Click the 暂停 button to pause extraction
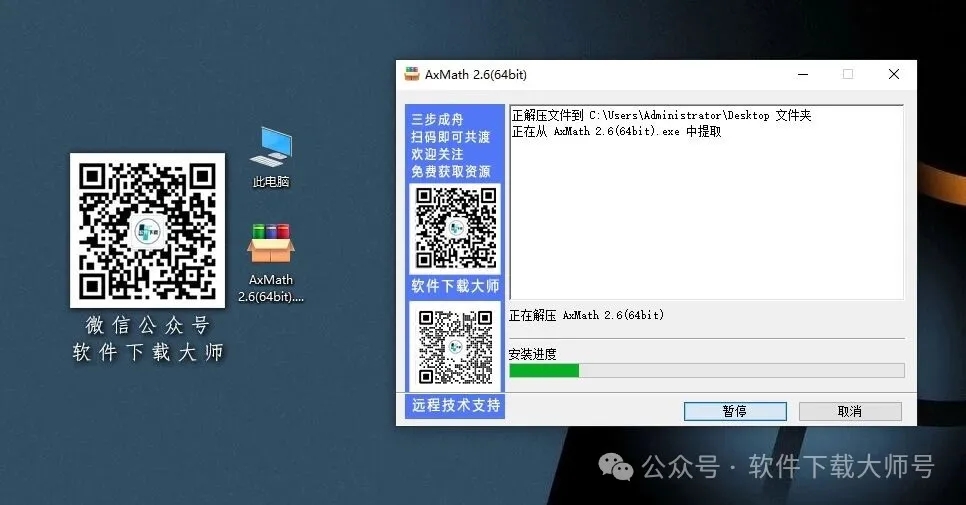966x505 pixels. click(735, 411)
